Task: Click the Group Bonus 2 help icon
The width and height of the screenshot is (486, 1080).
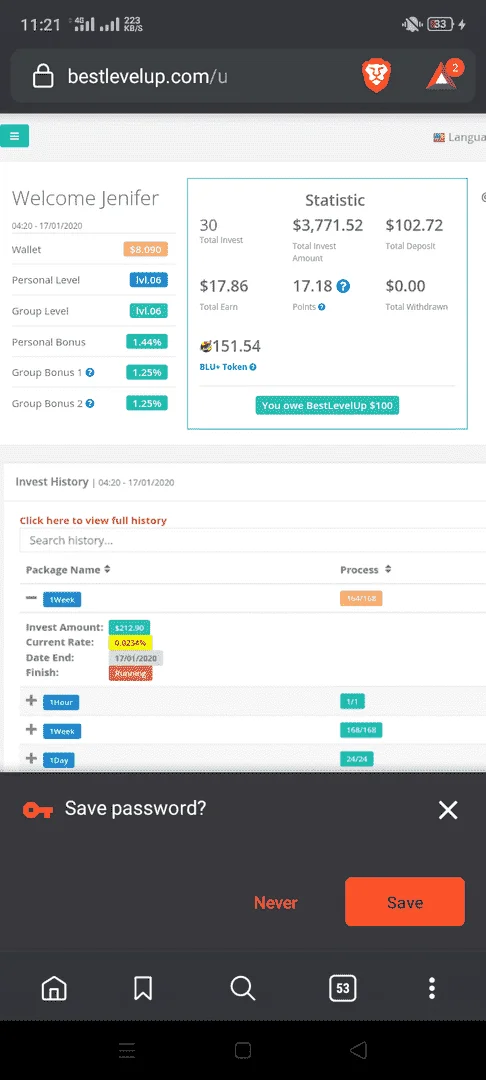Action: coord(89,404)
